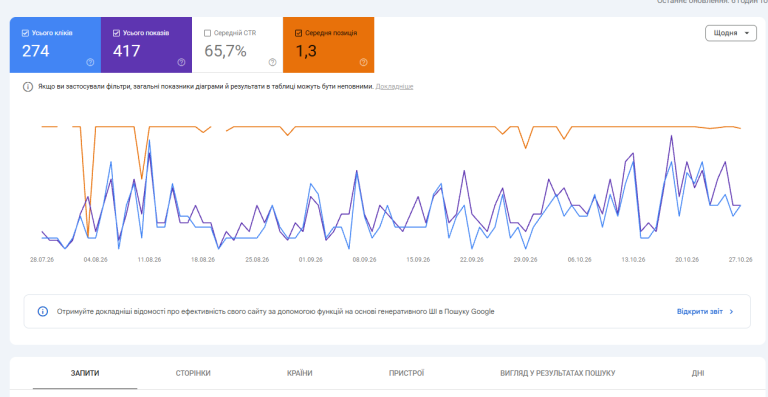Switch to ВИГЛЯД У РЕЗУЛЬТАТАХ ПОШУКУ tab

[558, 374]
